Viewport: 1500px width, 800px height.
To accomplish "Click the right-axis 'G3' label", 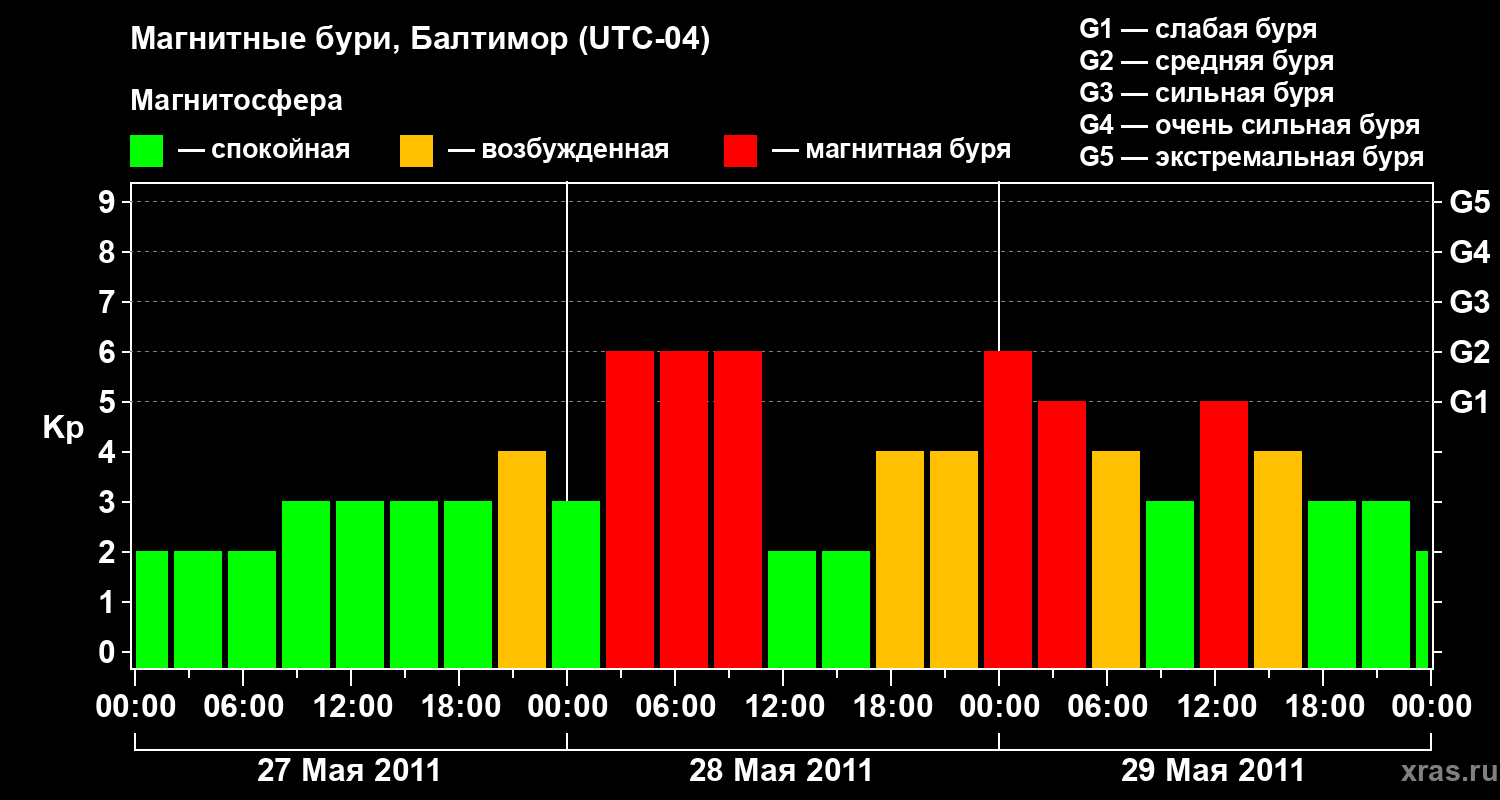I will (x=1469, y=302).
